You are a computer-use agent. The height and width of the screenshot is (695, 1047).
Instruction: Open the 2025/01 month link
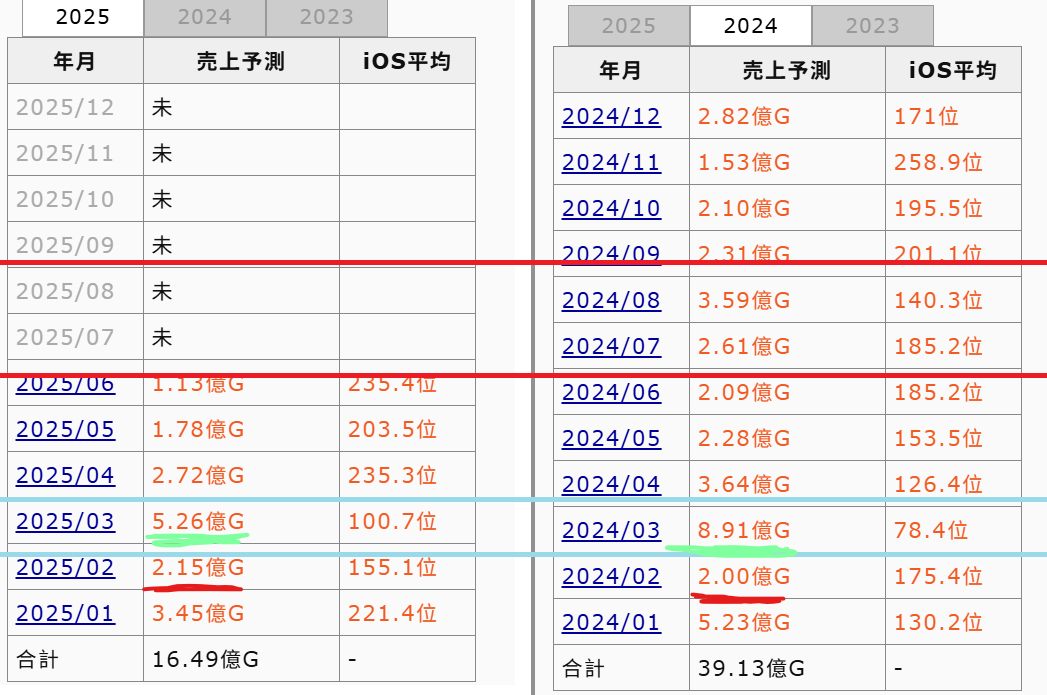(65, 614)
